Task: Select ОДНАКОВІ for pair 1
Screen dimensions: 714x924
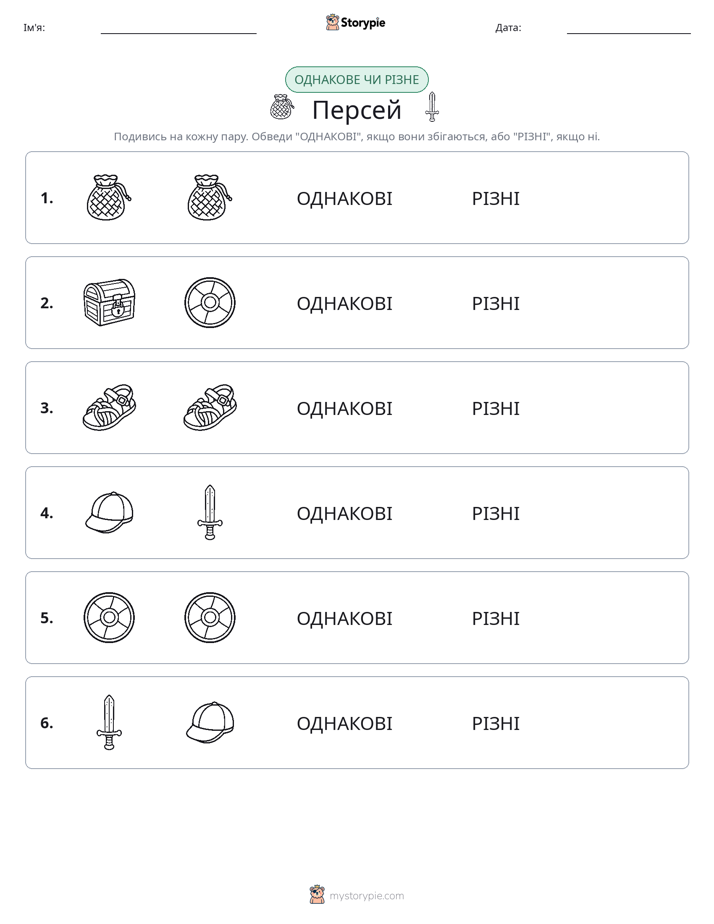Action: pos(344,199)
